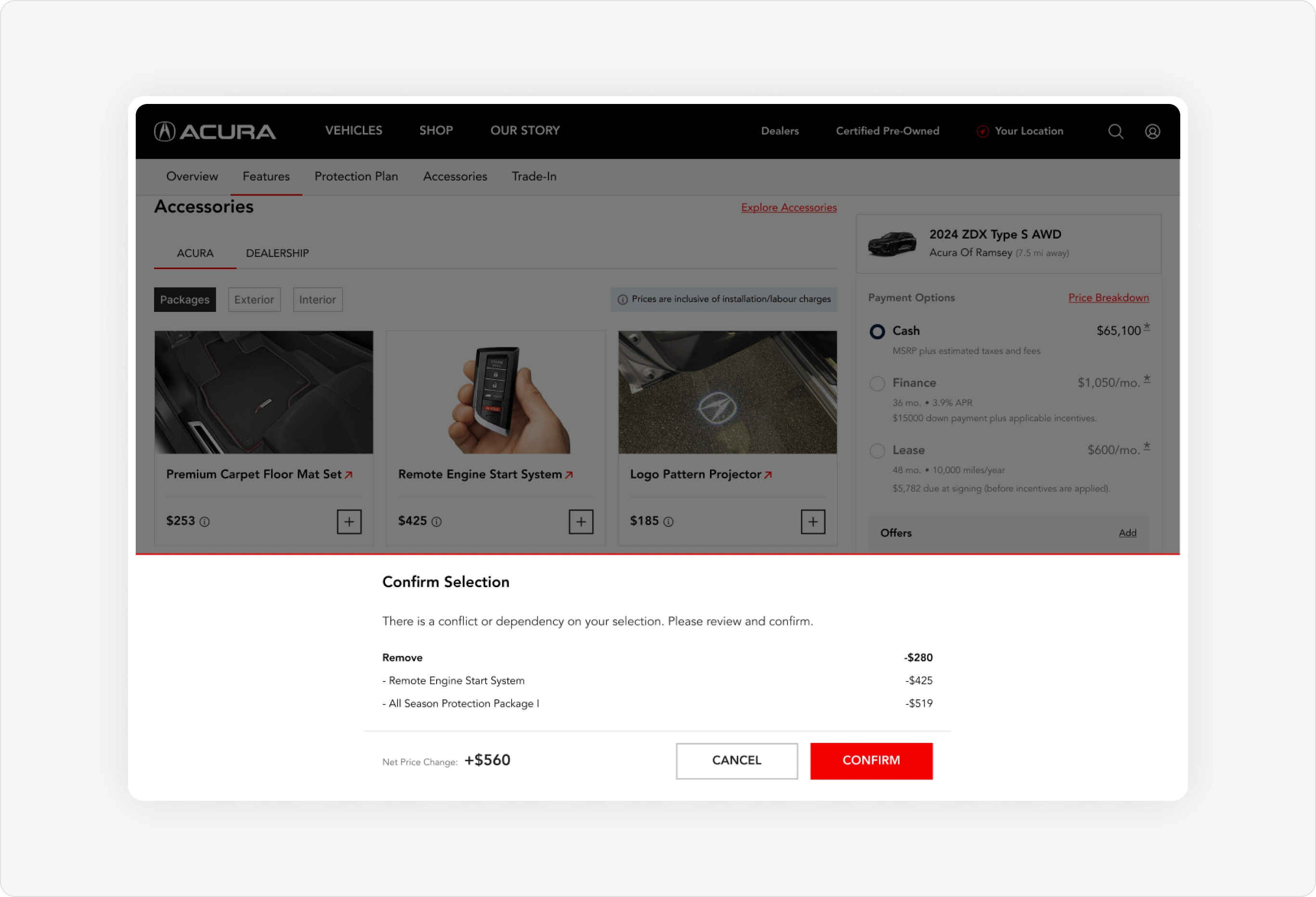Click the location pin icon beside Your Location

[982, 131]
